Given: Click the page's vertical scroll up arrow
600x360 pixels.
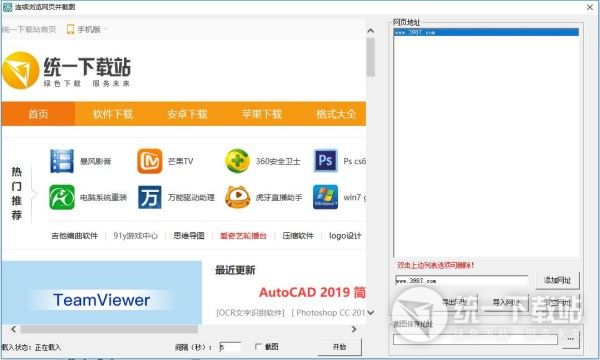Looking at the screenshot, I should point(370,31).
